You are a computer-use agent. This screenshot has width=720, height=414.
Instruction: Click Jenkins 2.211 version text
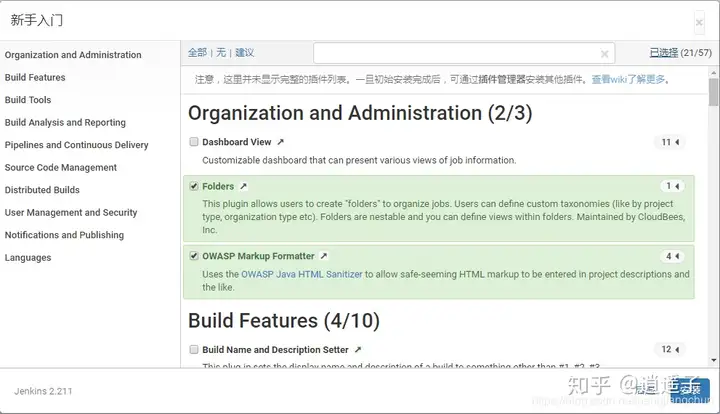tap(43, 391)
